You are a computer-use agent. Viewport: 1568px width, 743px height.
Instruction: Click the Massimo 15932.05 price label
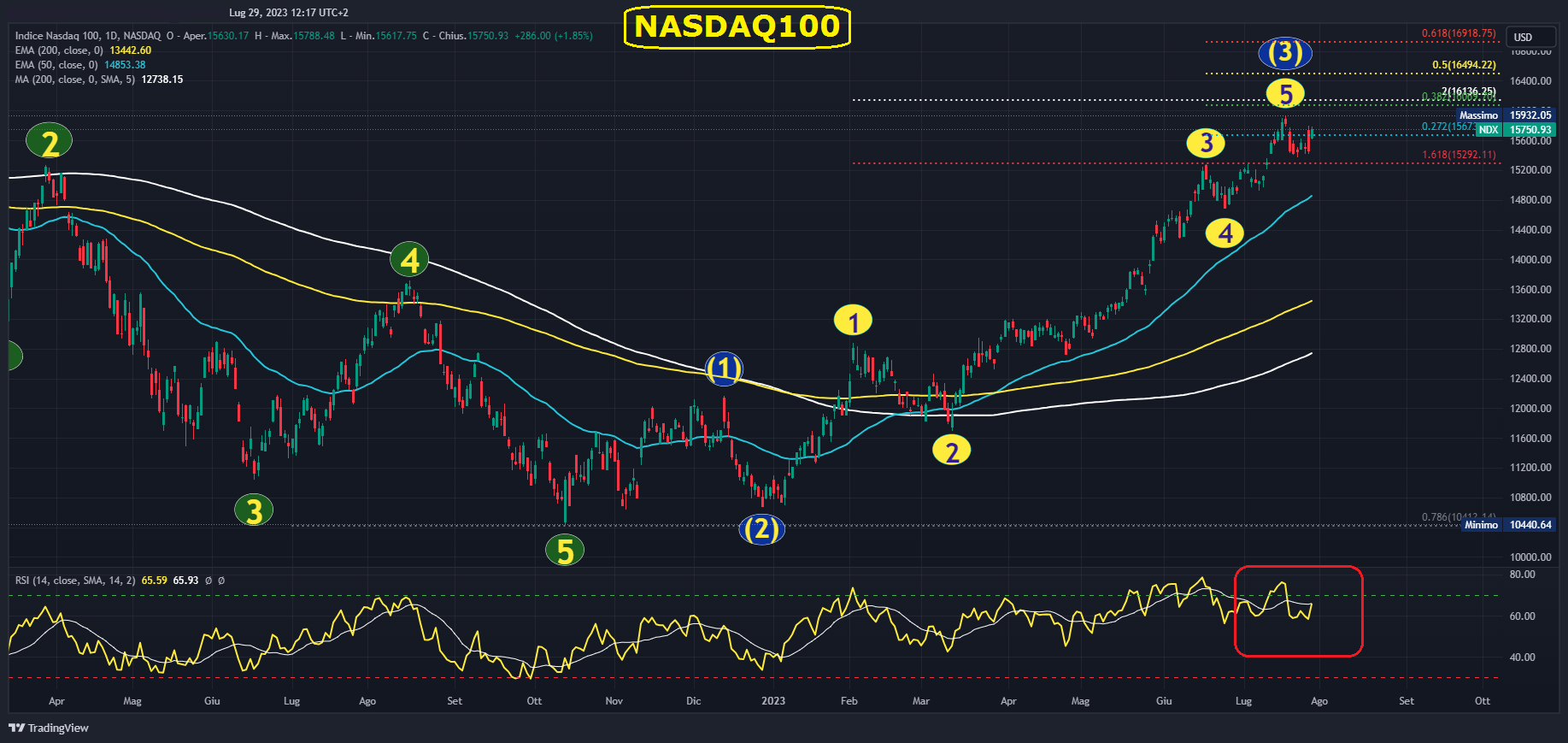pyautogui.click(x=1505, y=115)
